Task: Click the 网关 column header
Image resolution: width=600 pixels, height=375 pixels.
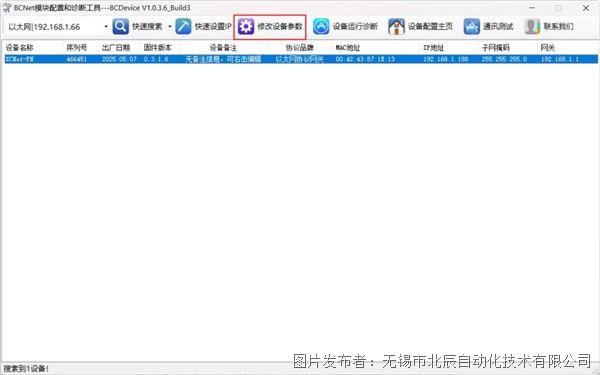Action: click(548, 48)
